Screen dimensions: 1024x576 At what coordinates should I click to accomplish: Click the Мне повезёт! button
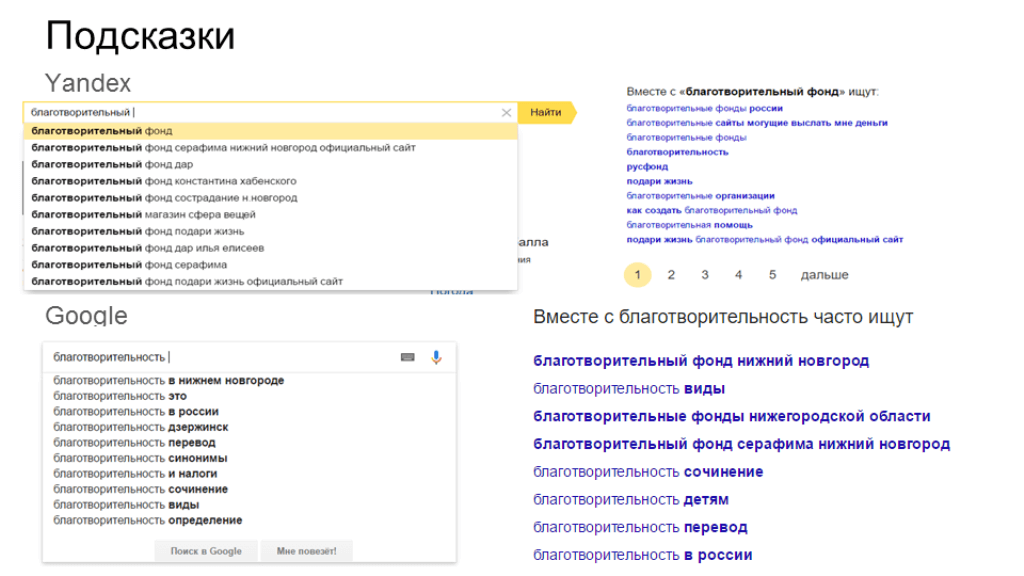point(306,551)
